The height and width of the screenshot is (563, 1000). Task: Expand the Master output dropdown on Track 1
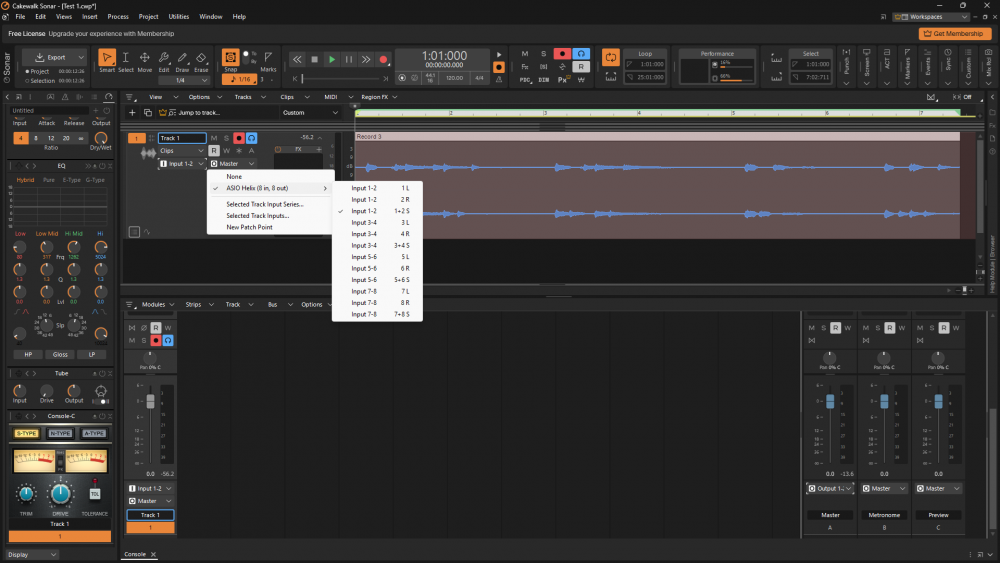click(x=250, y=163)
